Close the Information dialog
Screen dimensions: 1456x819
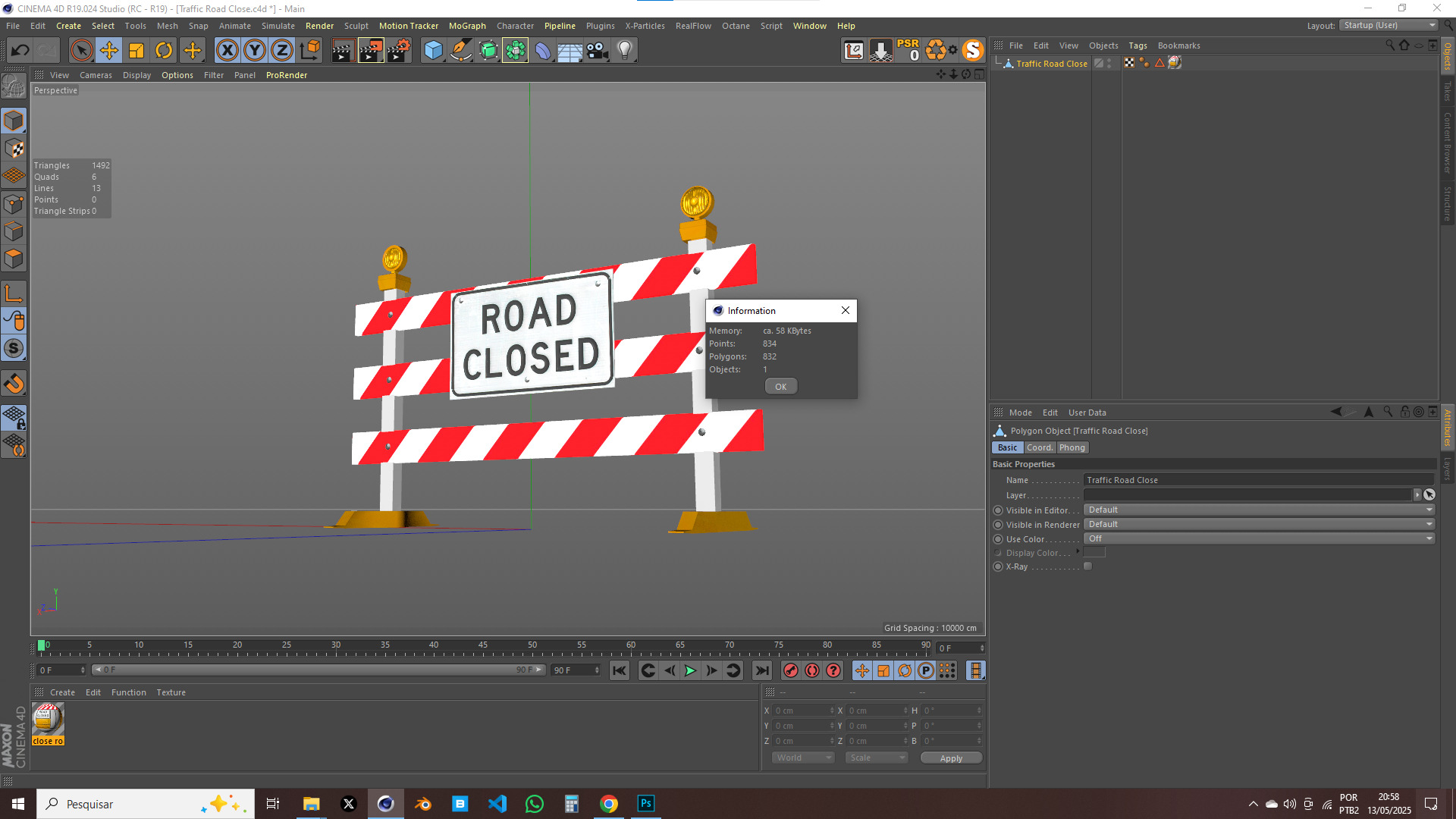point(846,310)
